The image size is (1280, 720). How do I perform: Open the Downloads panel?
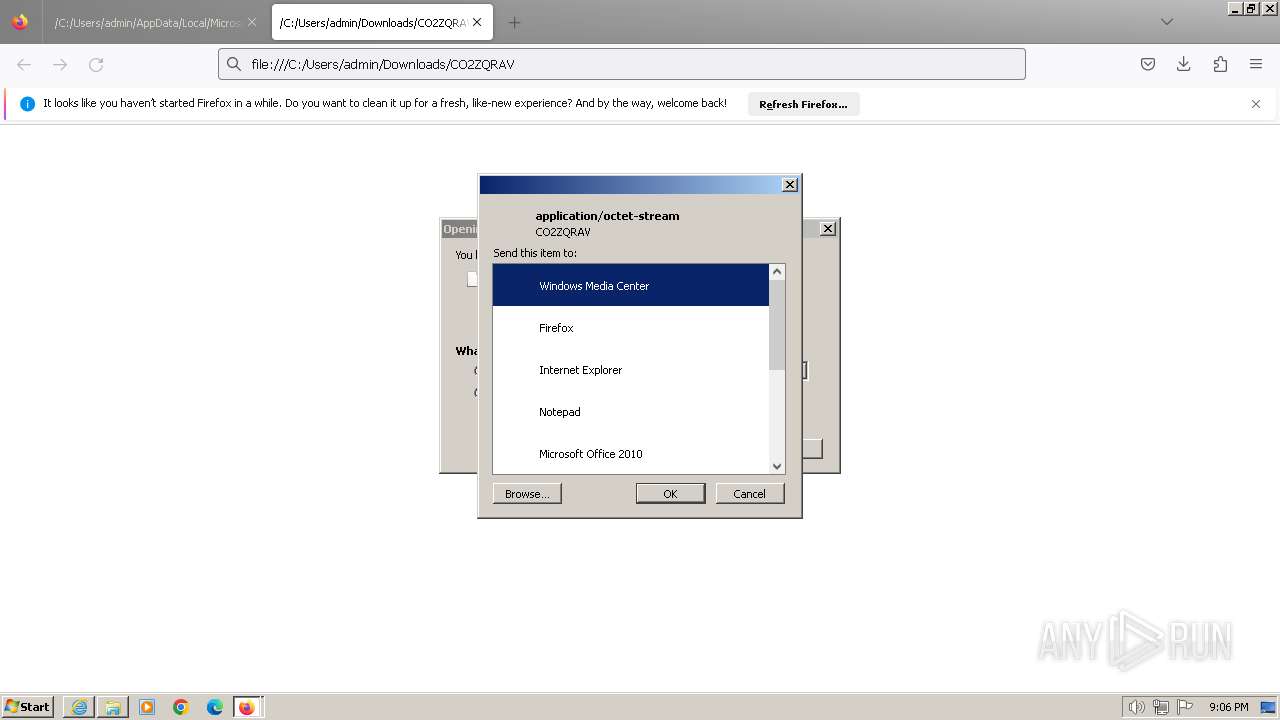[x=1184, y=64]
